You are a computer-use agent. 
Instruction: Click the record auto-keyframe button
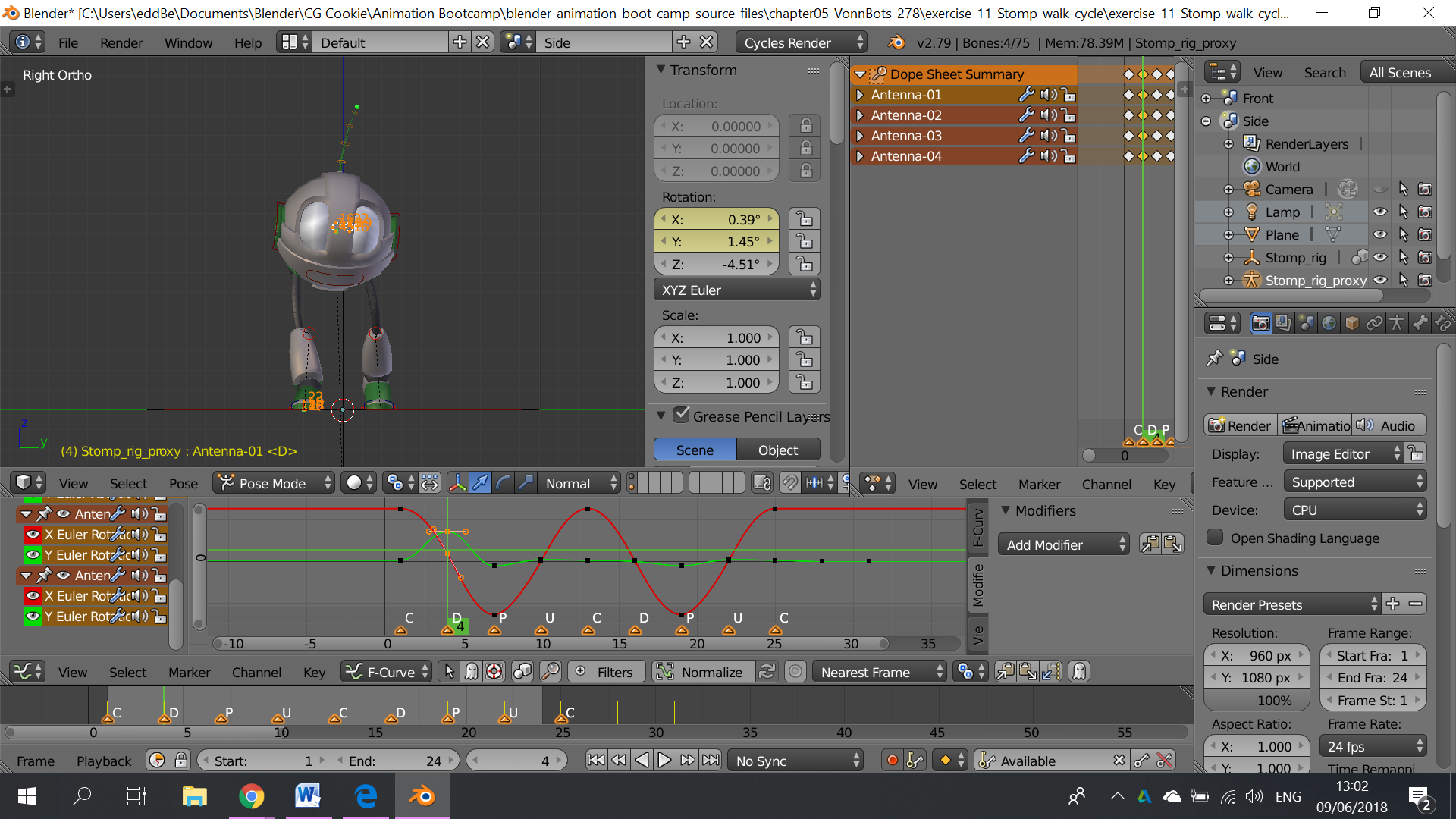(x=893, y=761)
